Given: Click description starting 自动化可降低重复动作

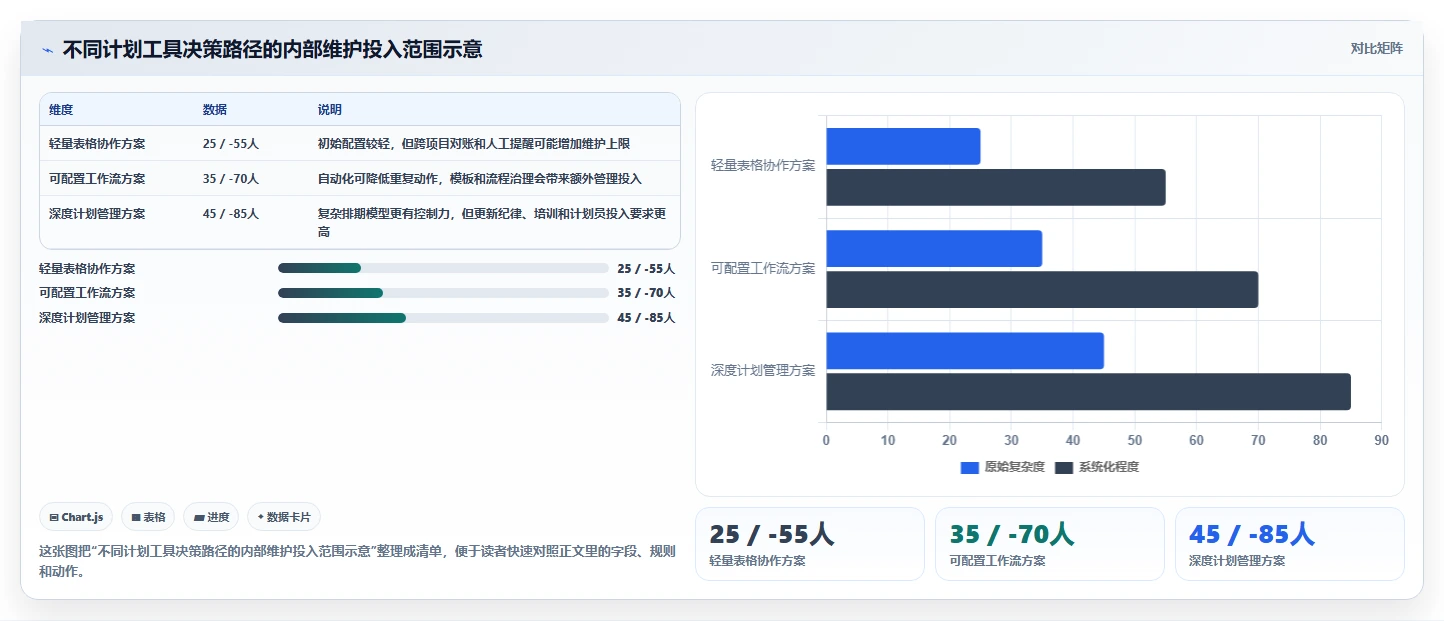Looking at the screenshot, I should point(480,179).
